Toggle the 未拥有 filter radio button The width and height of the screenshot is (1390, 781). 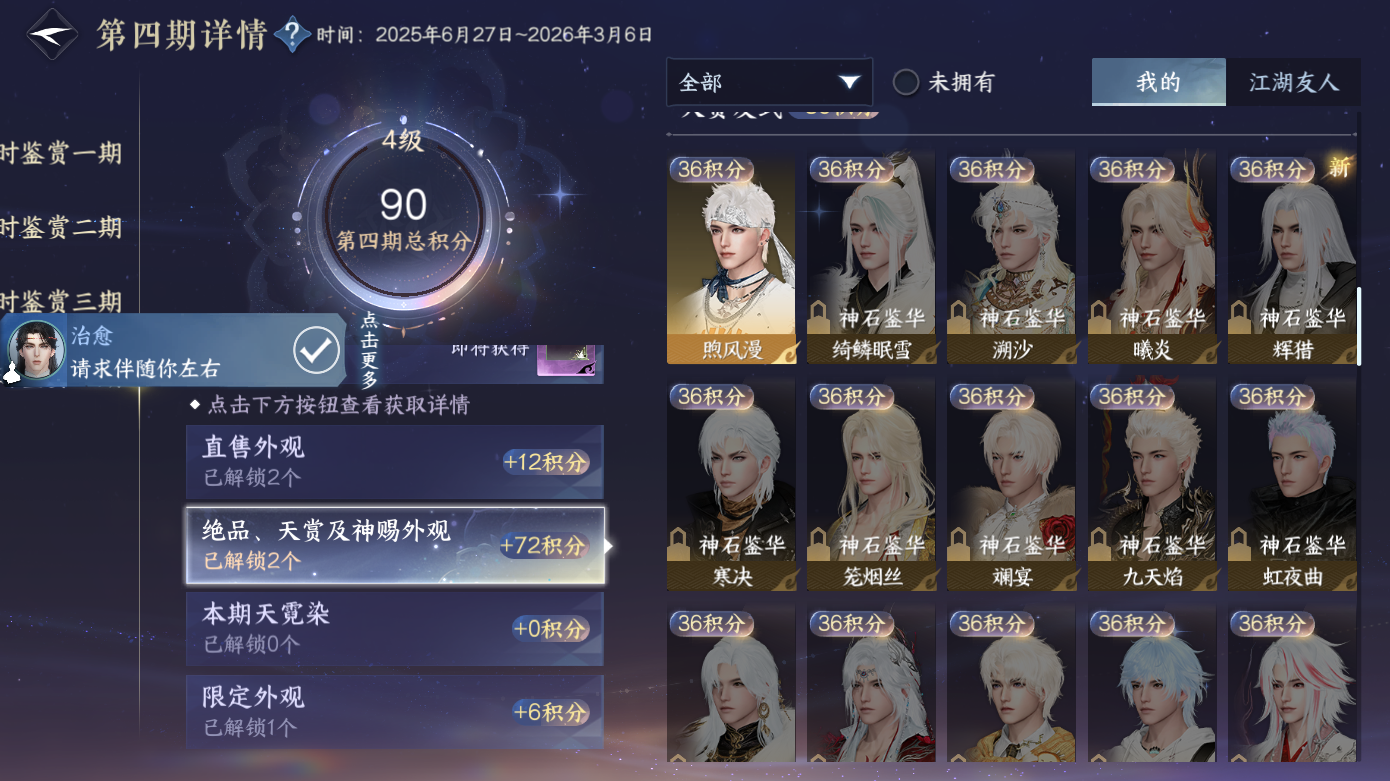906,82
